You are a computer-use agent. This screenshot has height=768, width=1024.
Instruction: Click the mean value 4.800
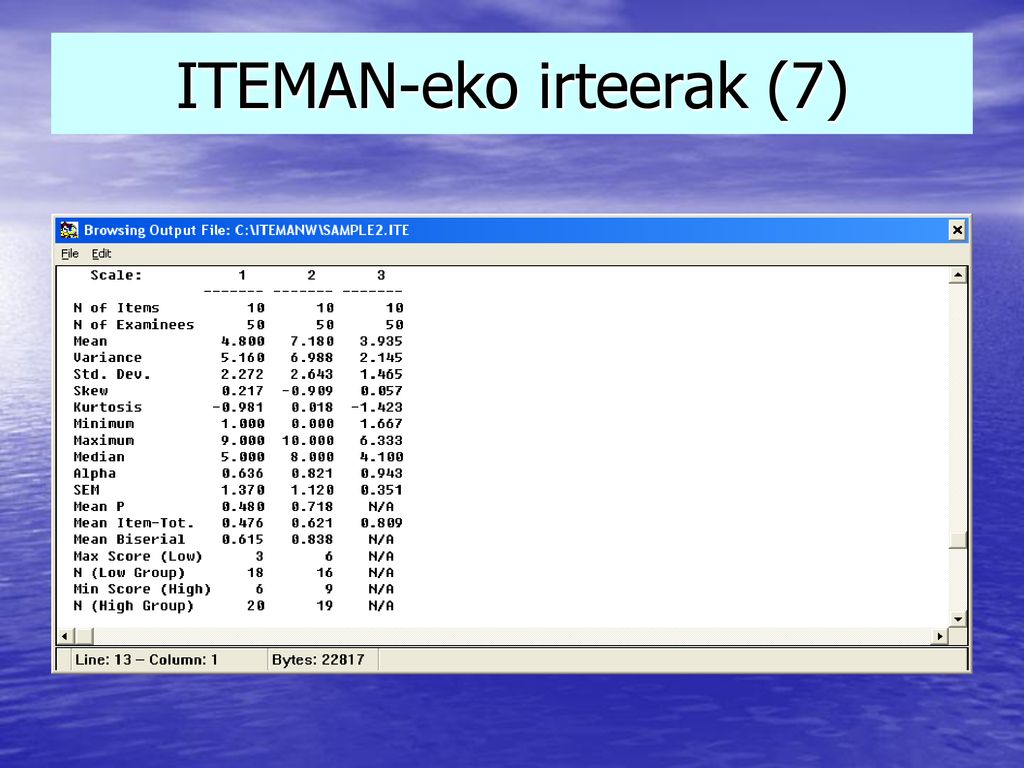243,341
